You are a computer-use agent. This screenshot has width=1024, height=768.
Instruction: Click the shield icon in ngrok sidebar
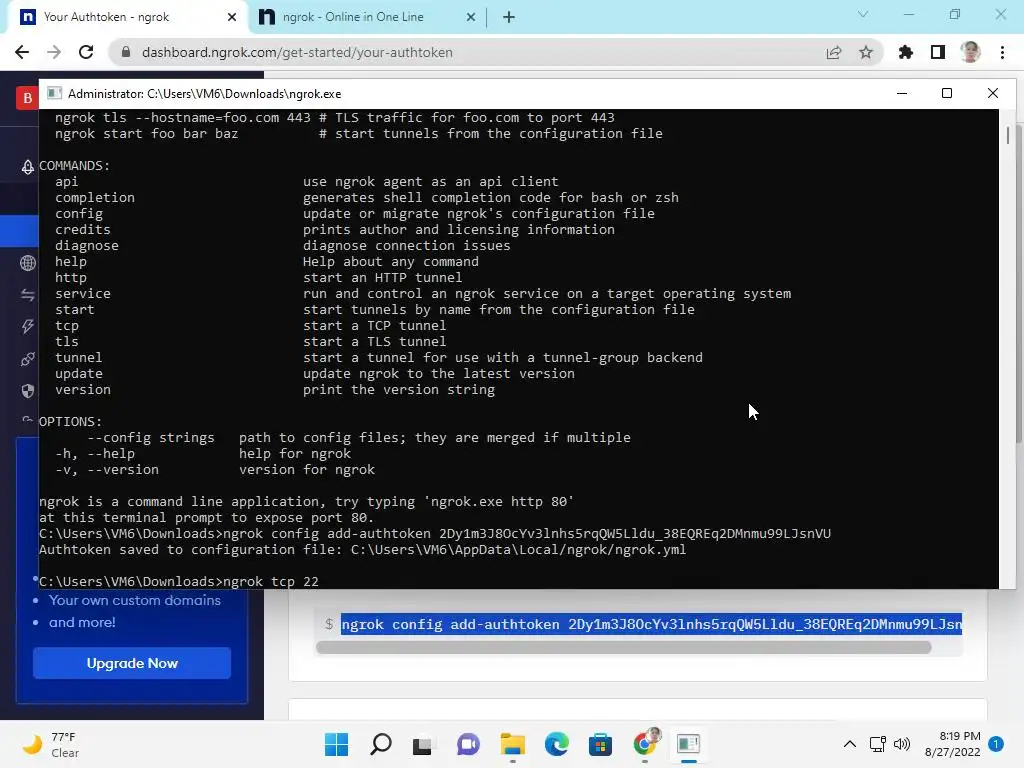click(27, 391)
